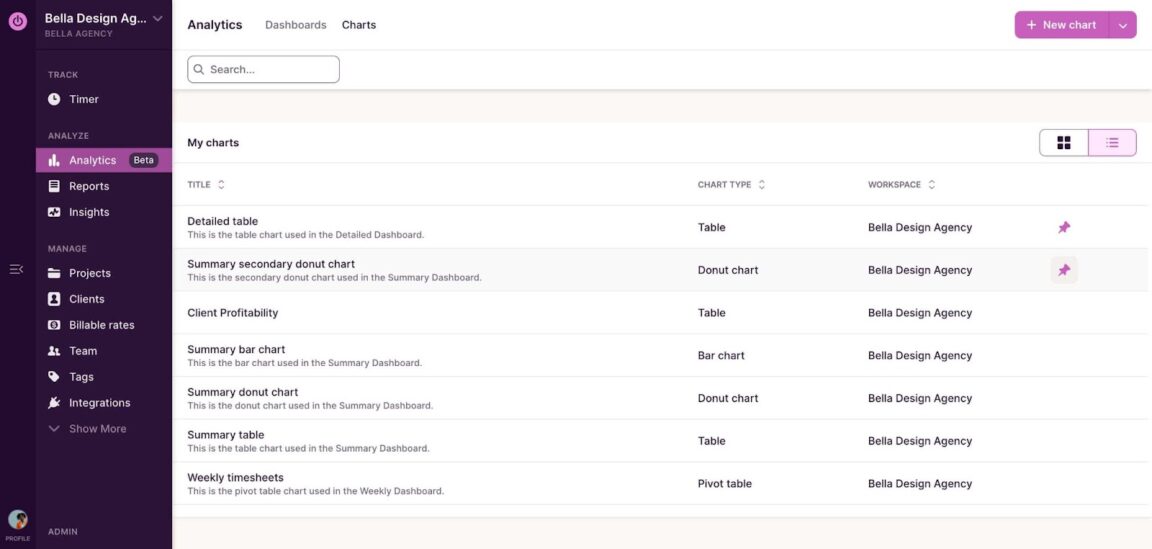Viewport: 1152px width, 549px height.
Task: Open the Timer clock icon
Action: [x=54, y=99]
